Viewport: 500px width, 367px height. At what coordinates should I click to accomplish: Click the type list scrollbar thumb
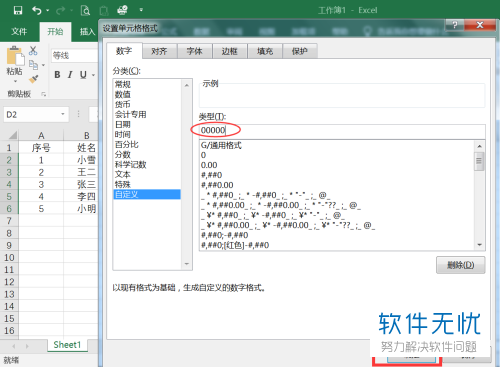[479, 161]
